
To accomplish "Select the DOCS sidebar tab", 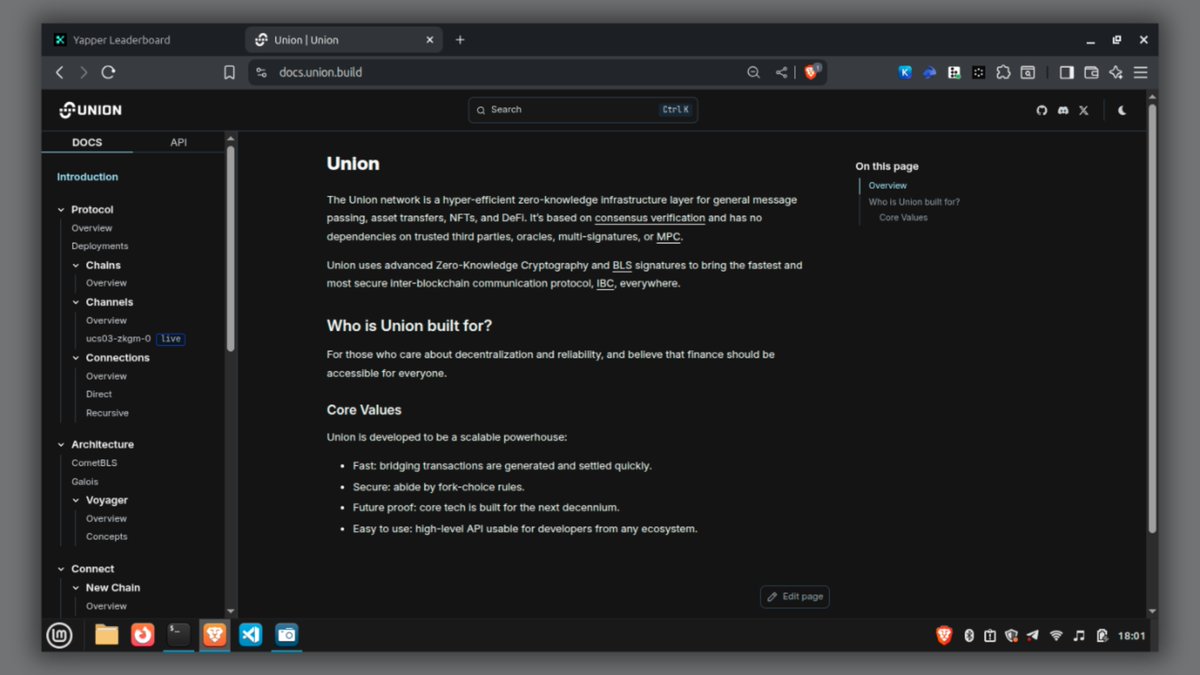I will pos(87,142).
